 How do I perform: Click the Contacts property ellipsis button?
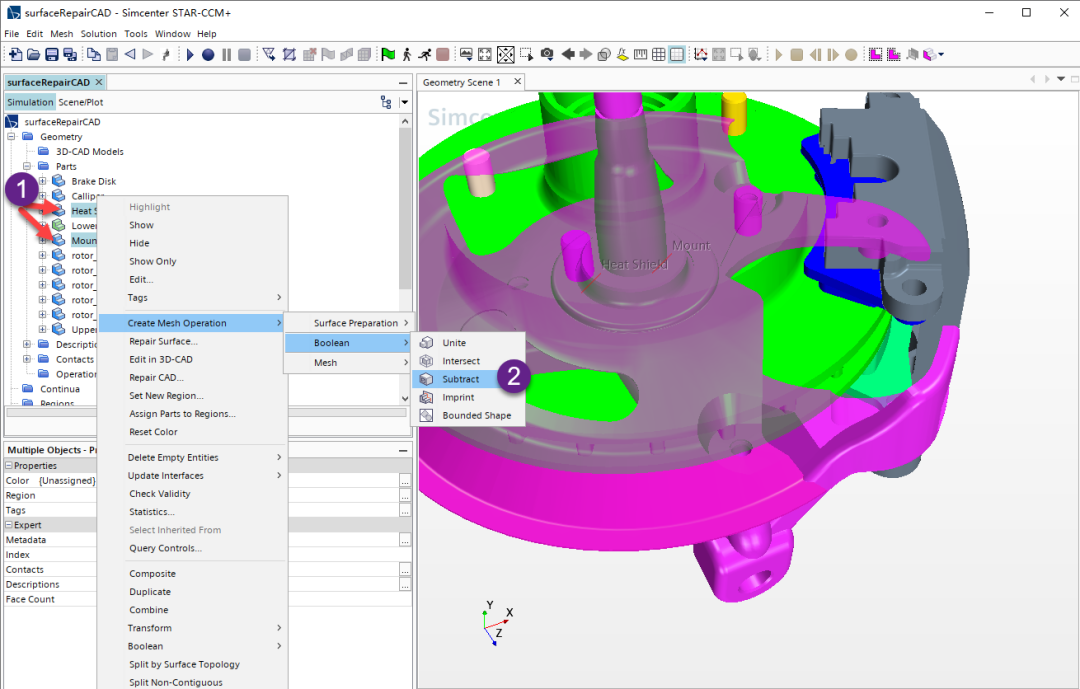405,570
